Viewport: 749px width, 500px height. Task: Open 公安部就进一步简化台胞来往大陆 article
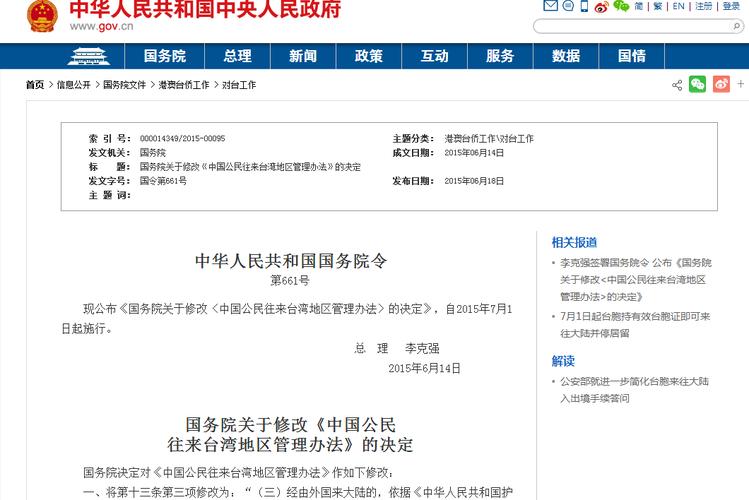[634, 390]
